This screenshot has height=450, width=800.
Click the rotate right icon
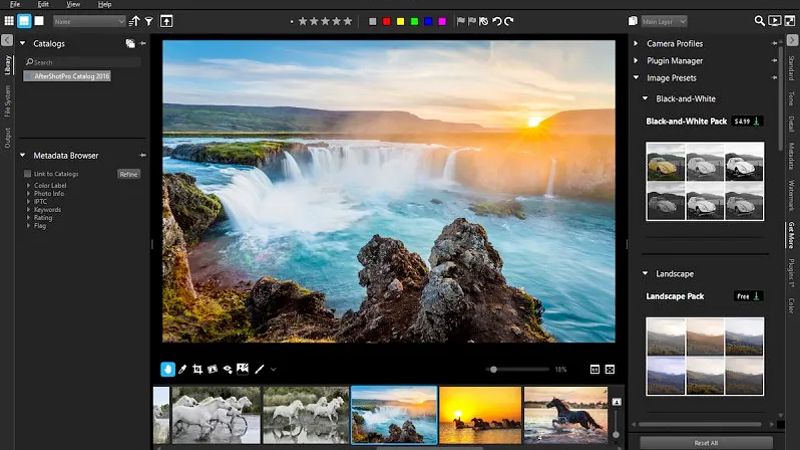[x=509, y=21]
